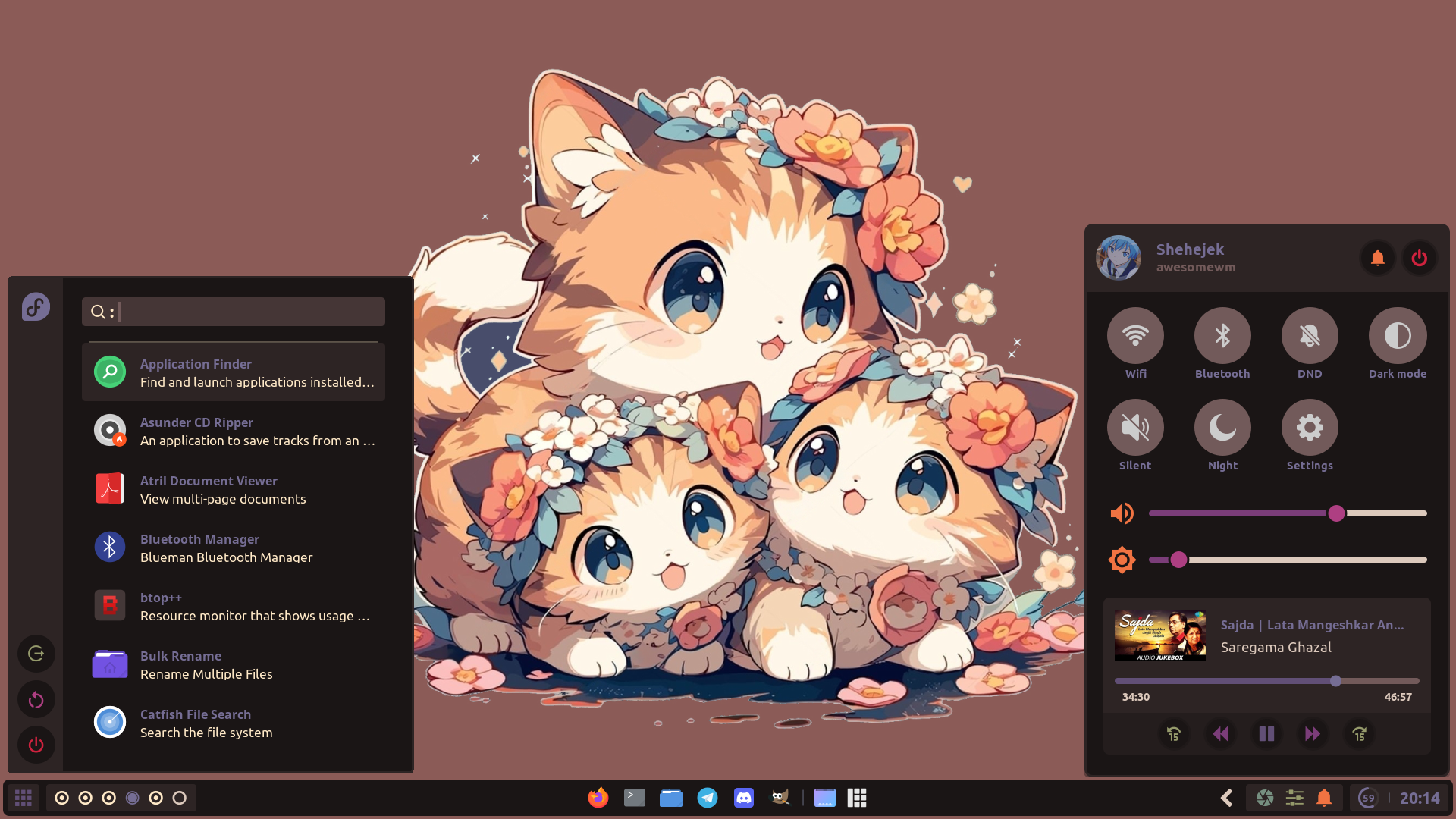This screenshot has height=819, width=1456.
Task: Open the Settings button in the control panel
Action: [x=1310, y=428]
